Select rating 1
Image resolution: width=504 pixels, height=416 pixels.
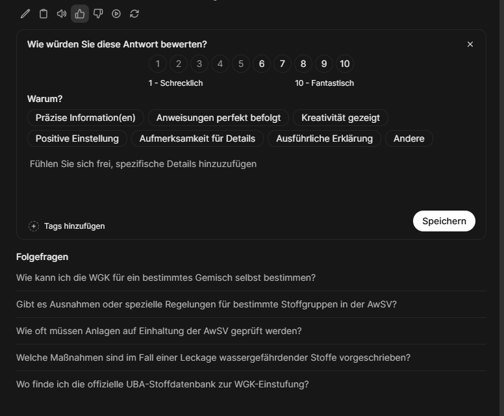(158, 64)
